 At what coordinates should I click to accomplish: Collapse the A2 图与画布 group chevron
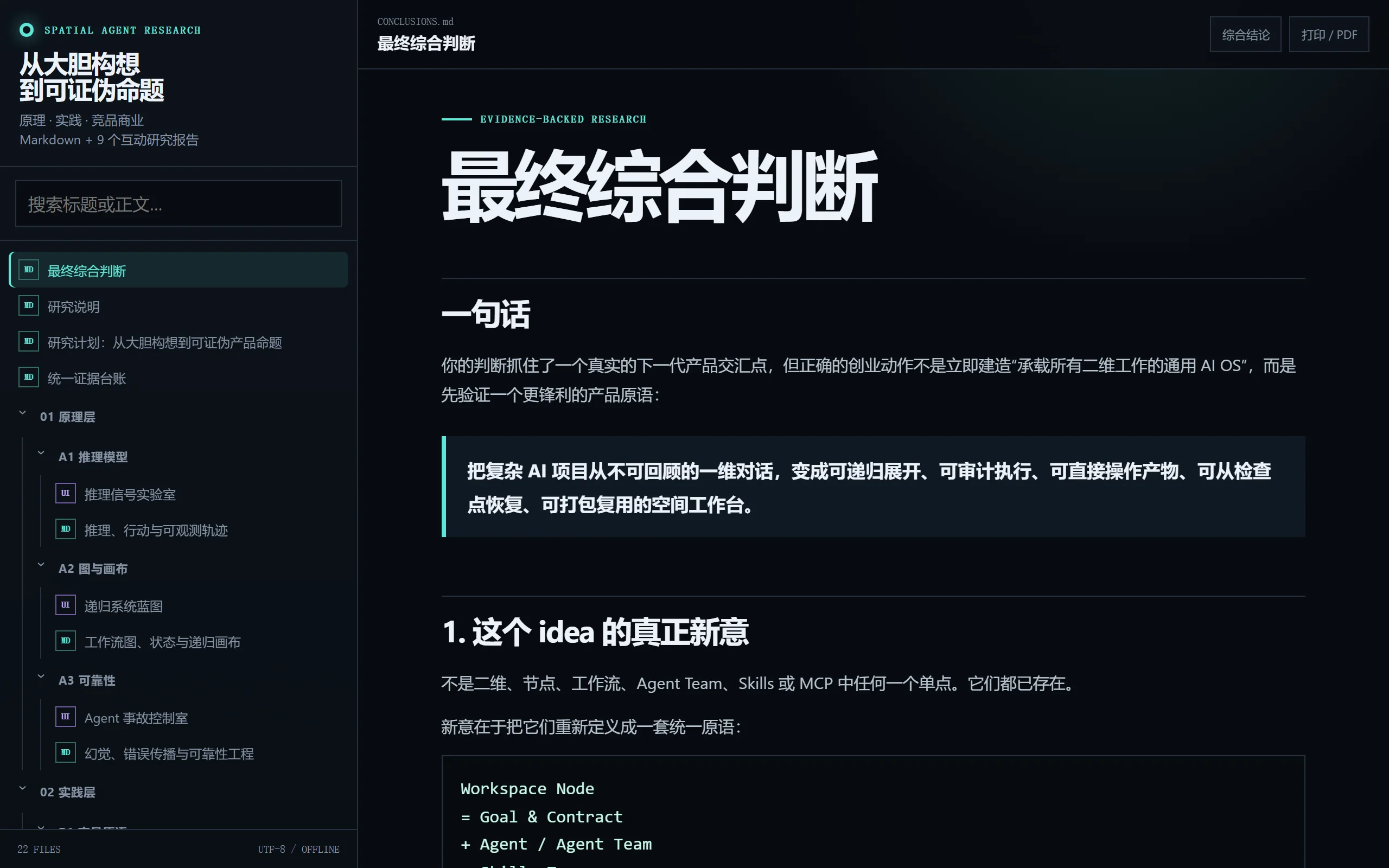41,564
